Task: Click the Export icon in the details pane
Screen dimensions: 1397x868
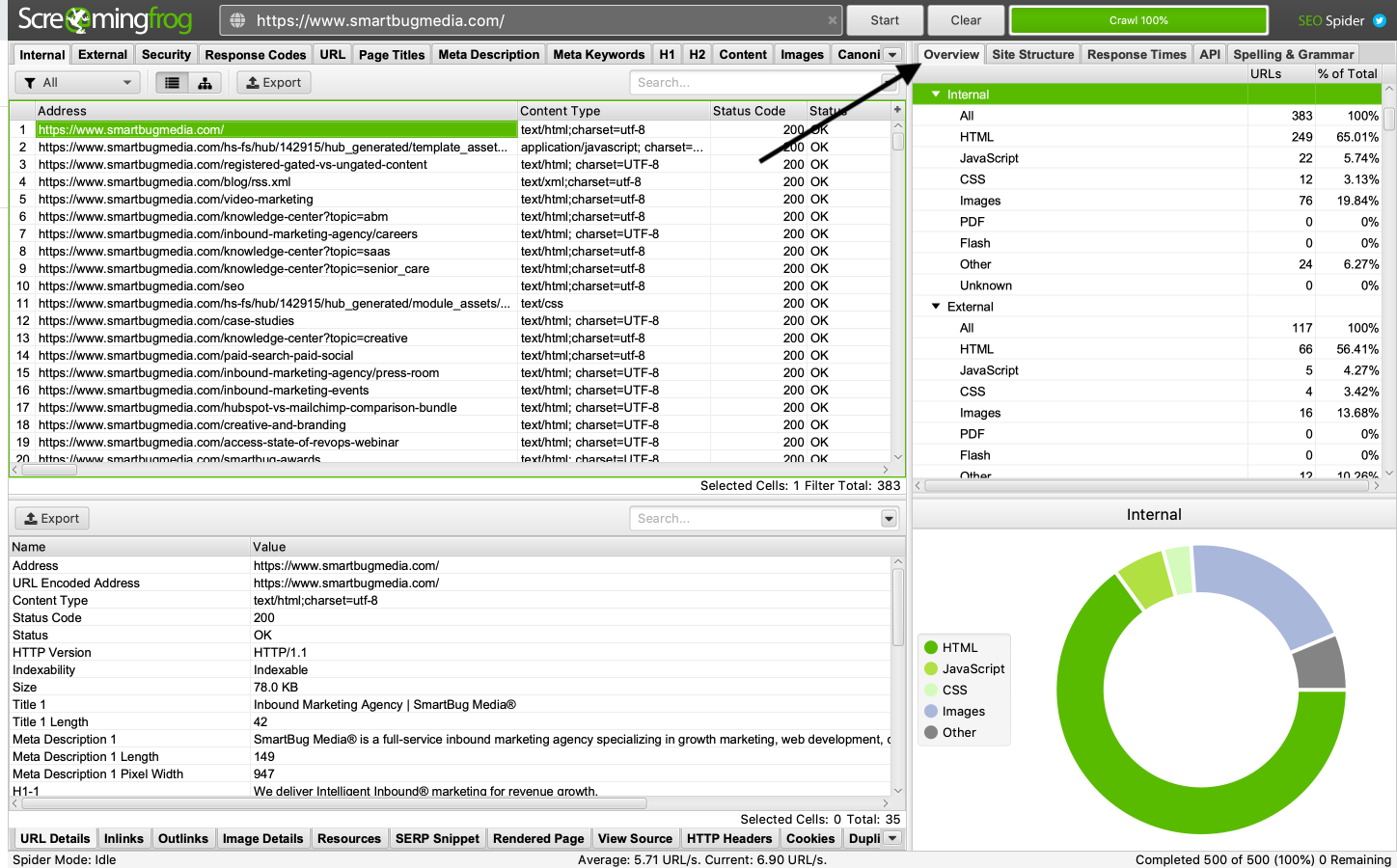Action: point(51,518)
